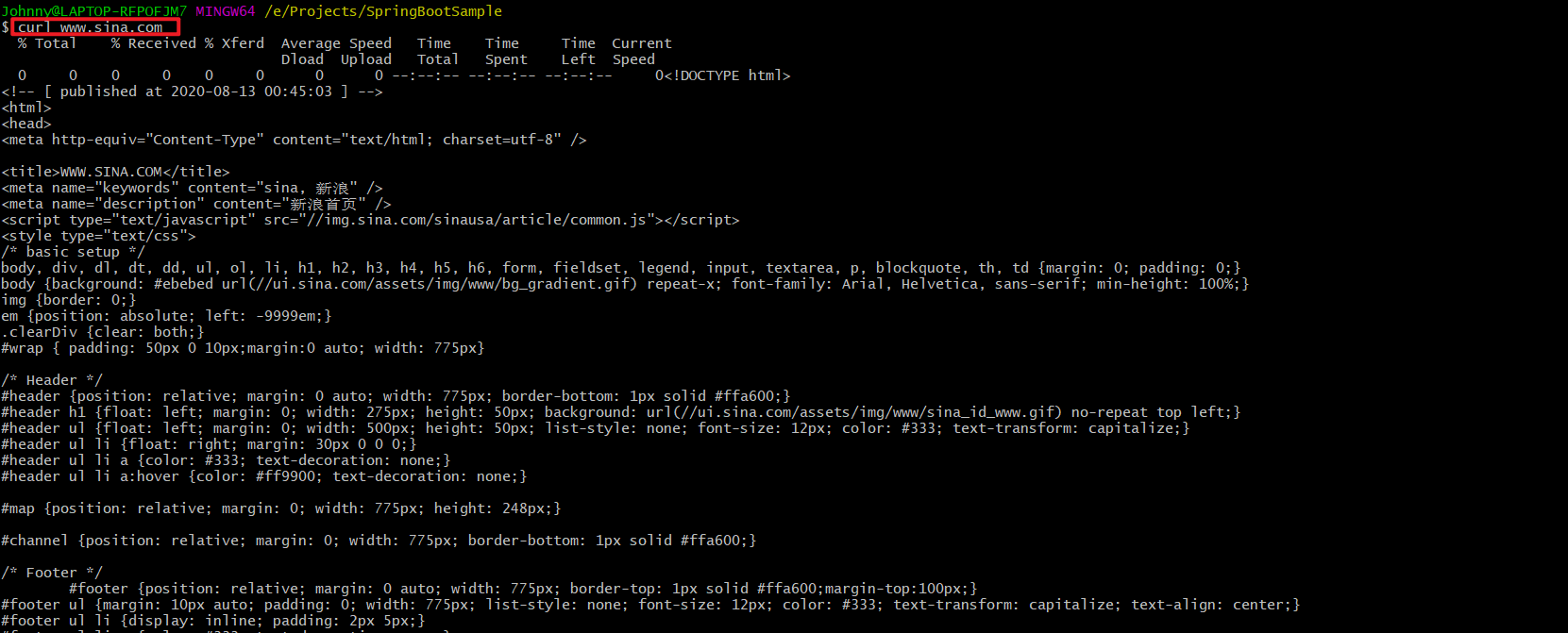Click the sina_id_www.gif image URL

tap(866, 412)
